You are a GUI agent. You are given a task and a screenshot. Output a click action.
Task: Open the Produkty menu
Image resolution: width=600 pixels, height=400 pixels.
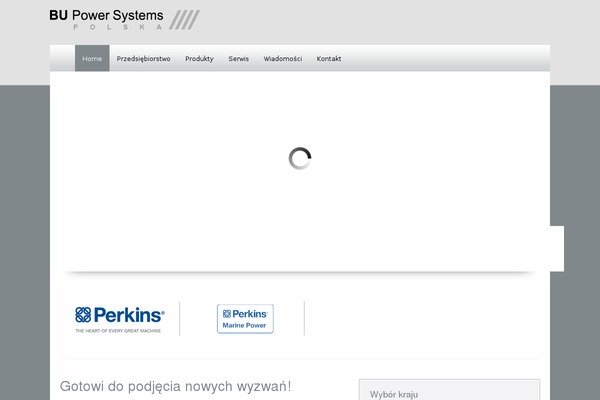pyautogui.click(x=199, y=59)
